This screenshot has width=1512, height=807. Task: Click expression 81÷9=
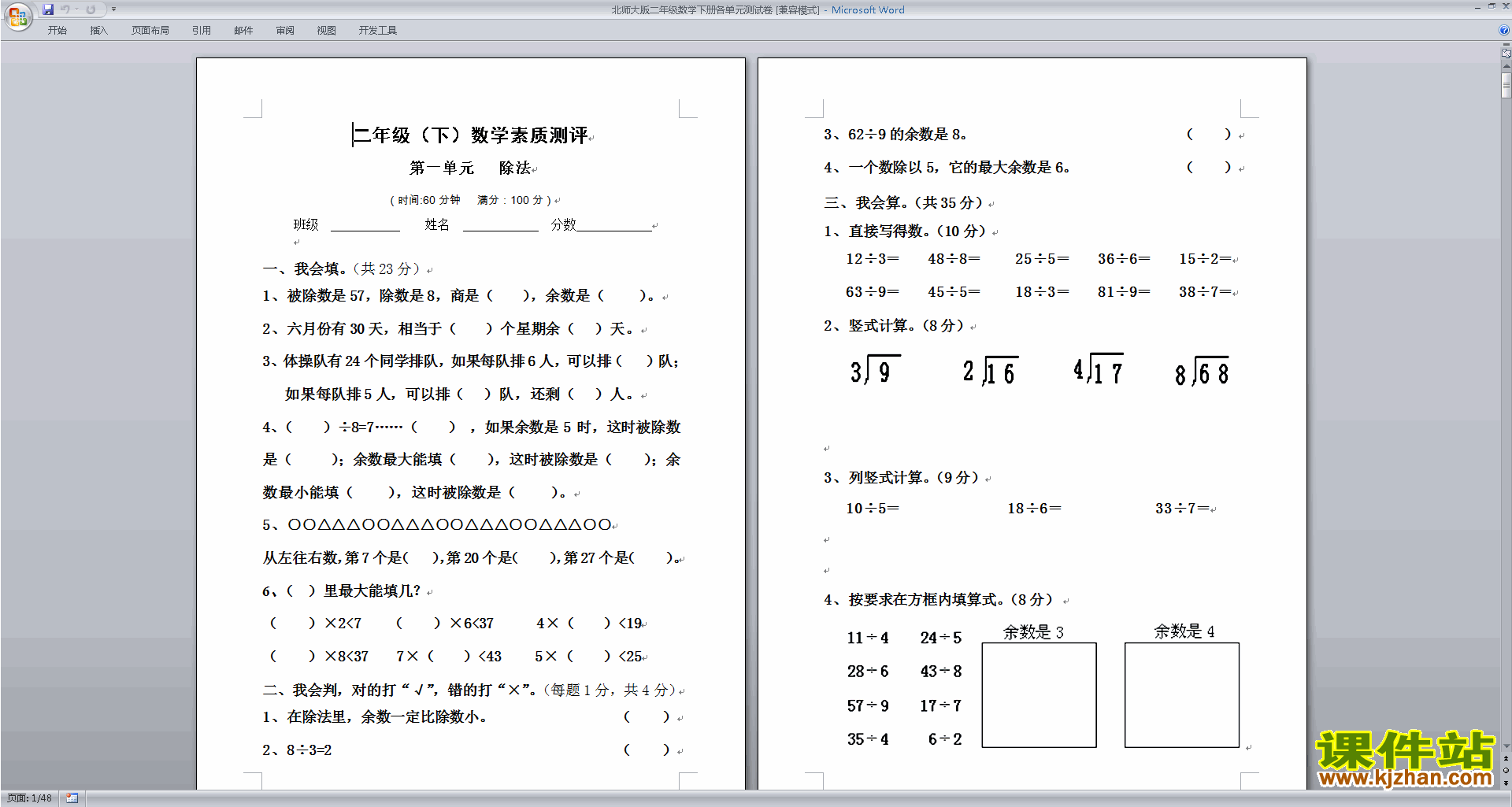click(1124, 292)
